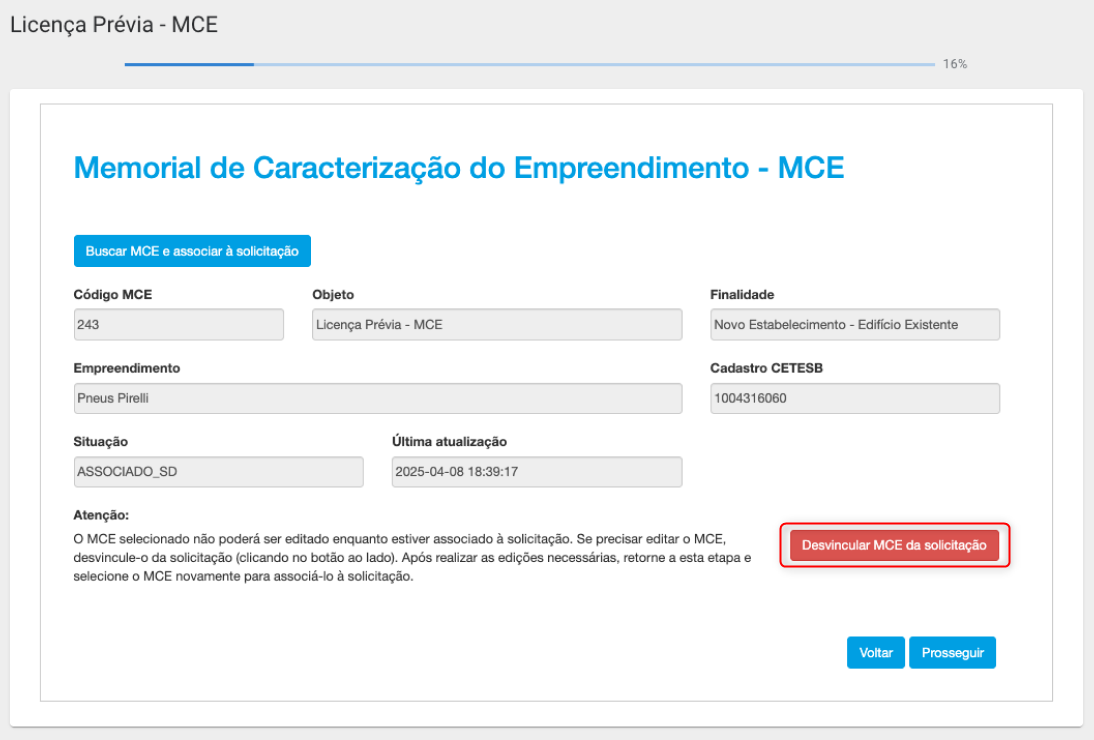Image resolution: width=1094 pixels, height=740 pixels.
Task: Click the Objeto label
Action: [x=333, y=294]
